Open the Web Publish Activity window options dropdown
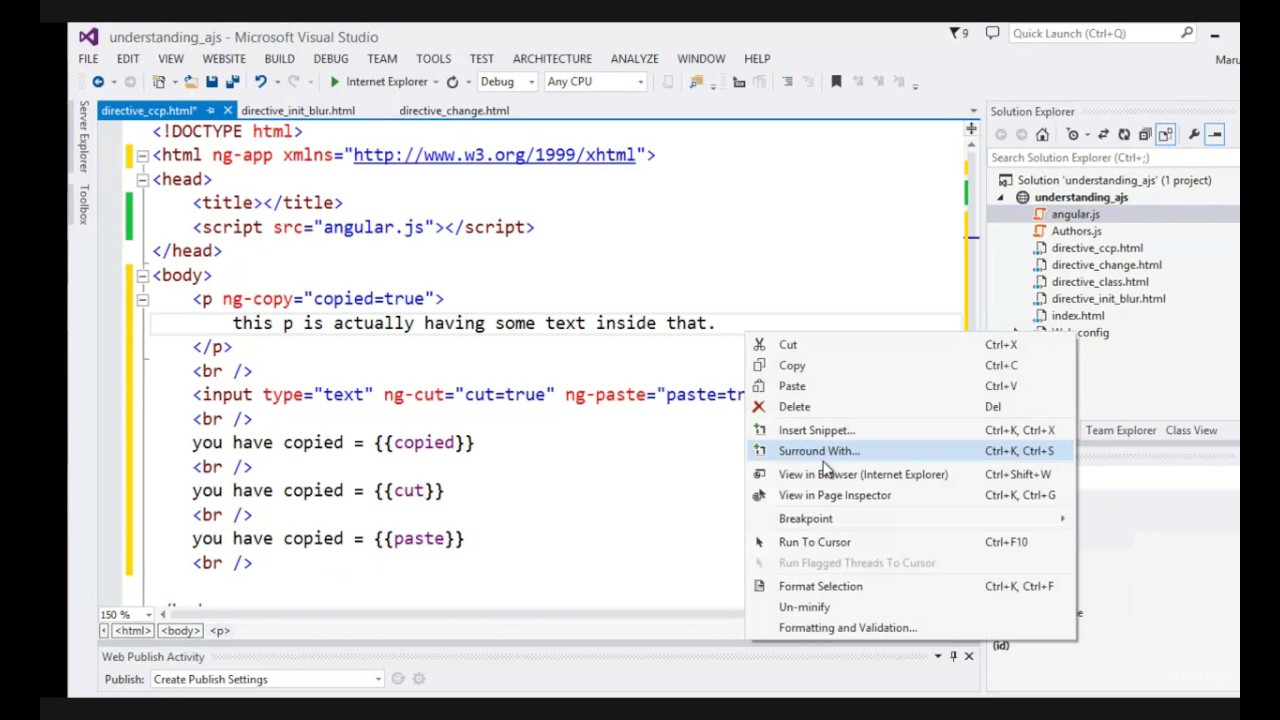The height and width of the screenshot is (720, 1280). [938, 656]
